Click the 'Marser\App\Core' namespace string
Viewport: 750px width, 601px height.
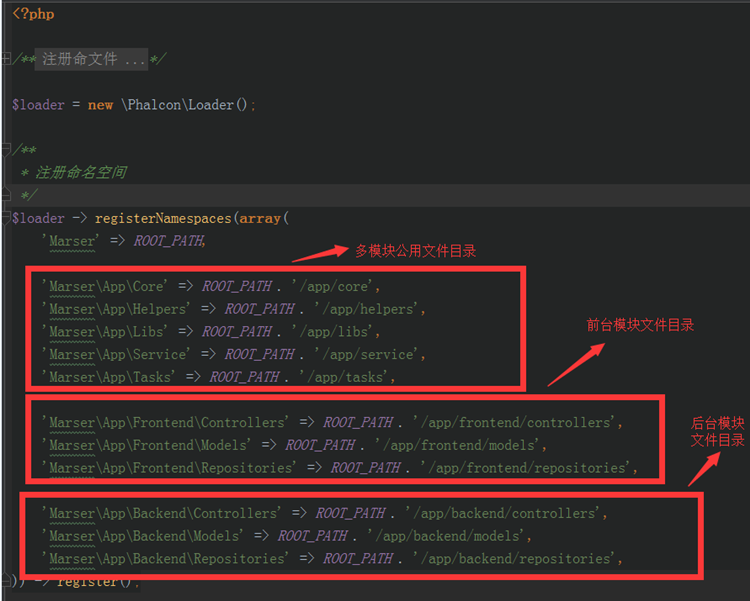point(103,287)
